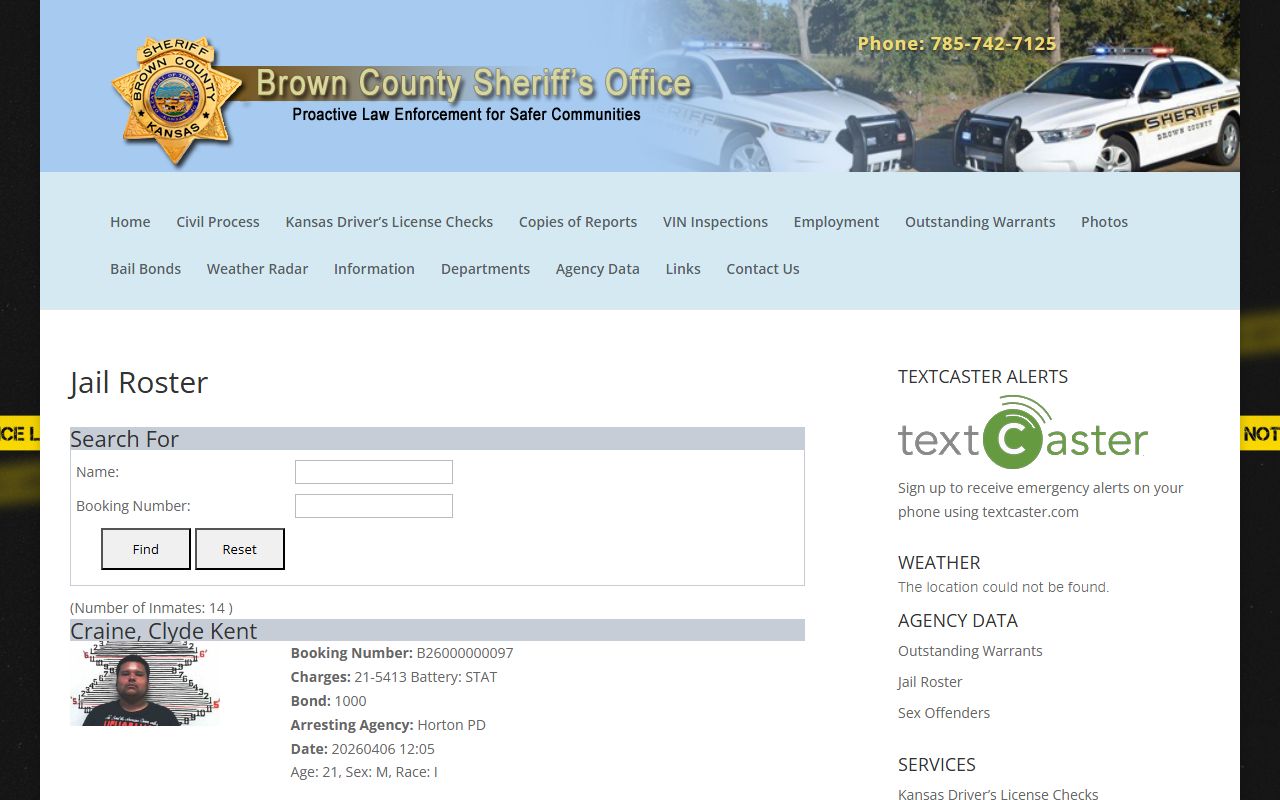Image resolution: width=1280 pixels, height=800 pixels.
Task: Open the Home menu item
Action: pos(130,222)
